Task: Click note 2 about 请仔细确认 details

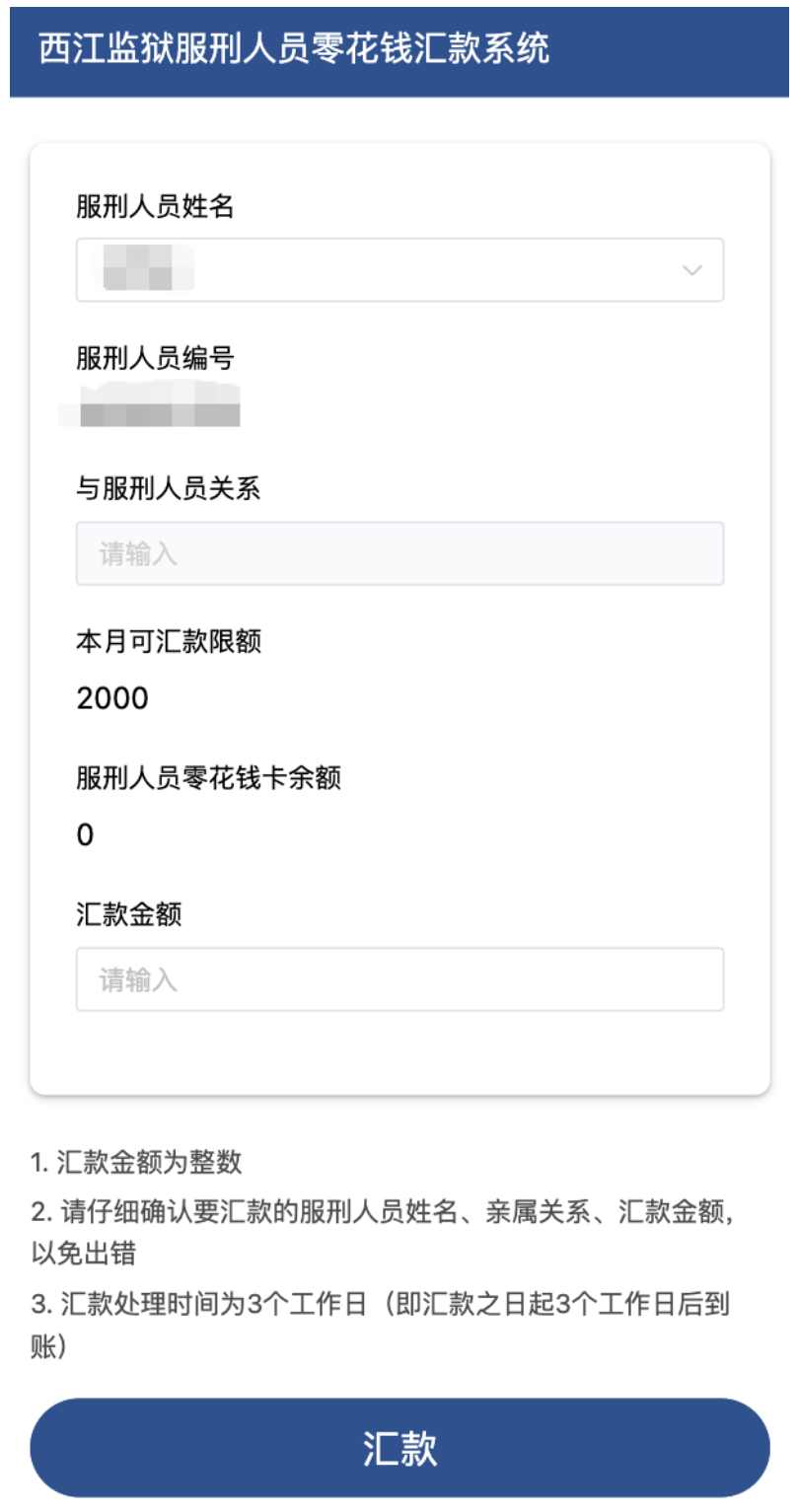Action: (x=384, y=1212)
